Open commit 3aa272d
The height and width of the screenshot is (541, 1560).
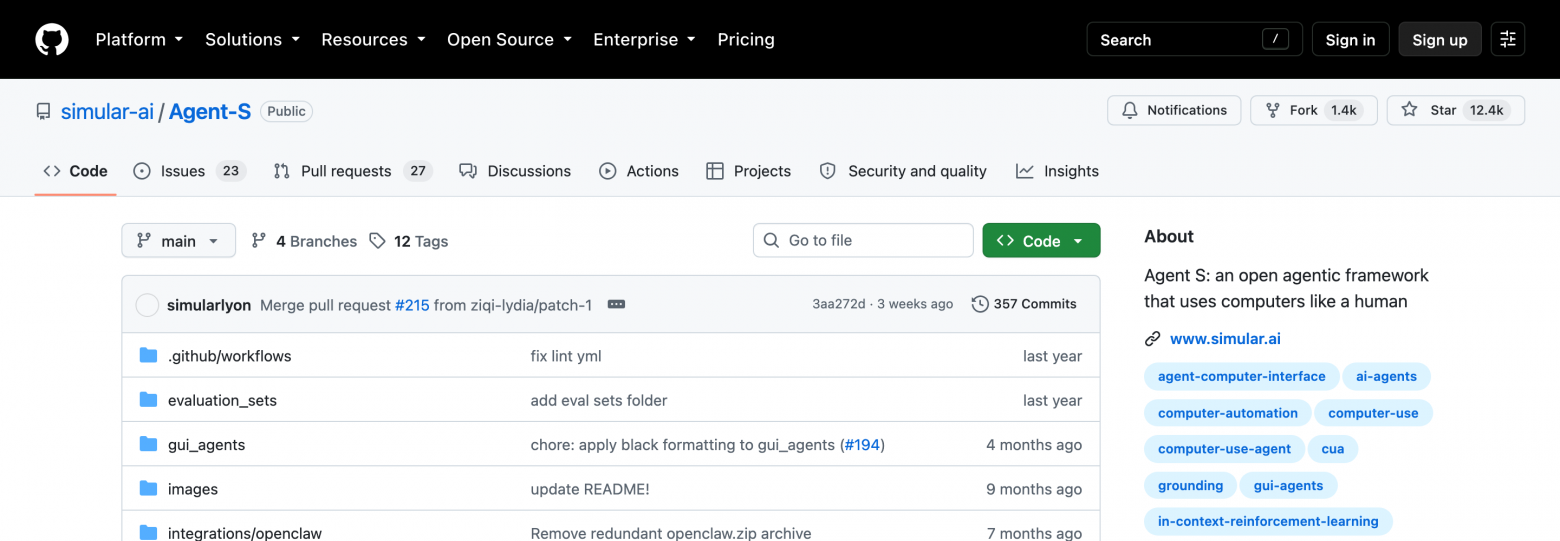(839, 304)
